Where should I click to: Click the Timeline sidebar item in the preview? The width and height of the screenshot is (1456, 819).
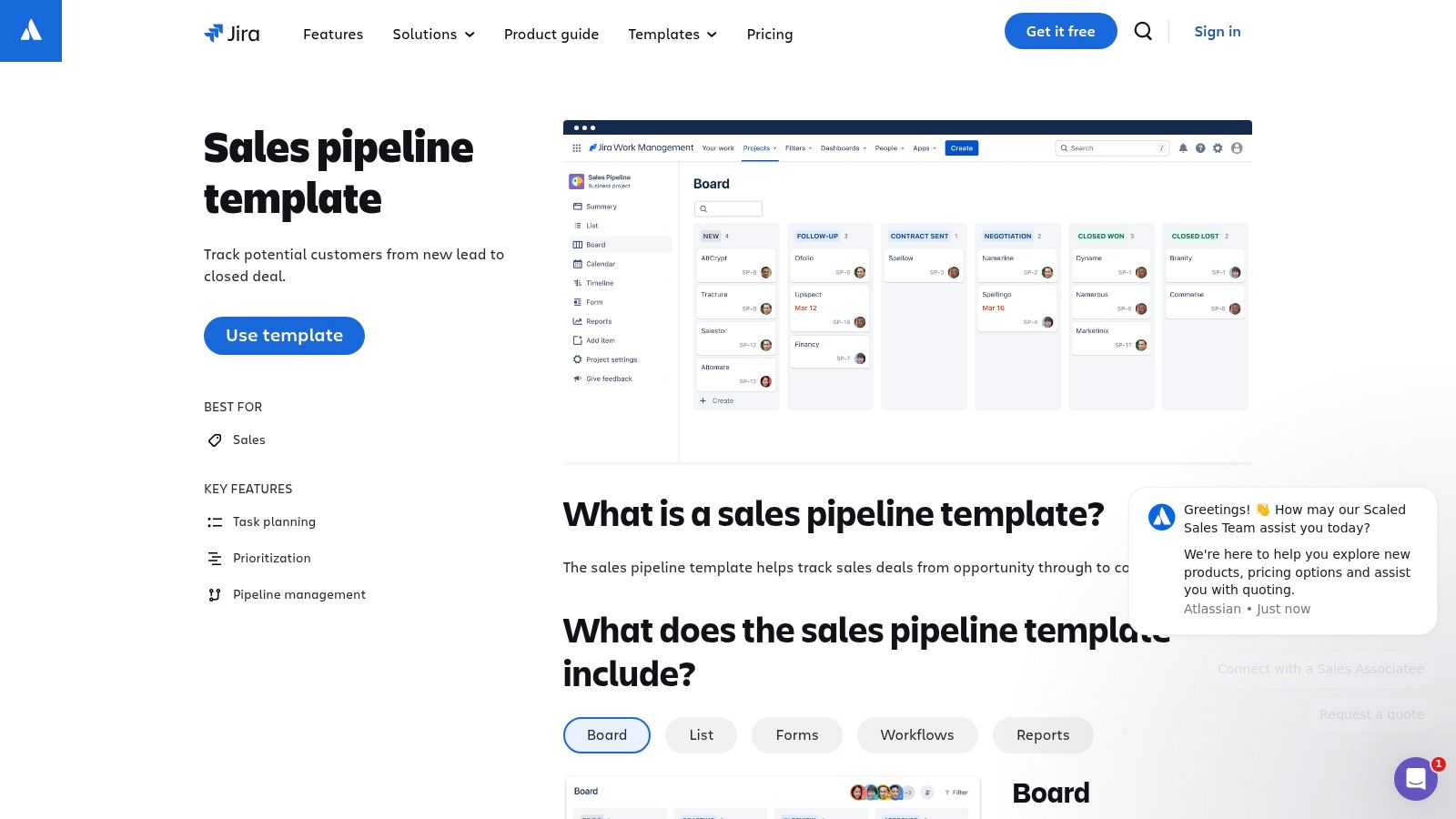point(621,283)
